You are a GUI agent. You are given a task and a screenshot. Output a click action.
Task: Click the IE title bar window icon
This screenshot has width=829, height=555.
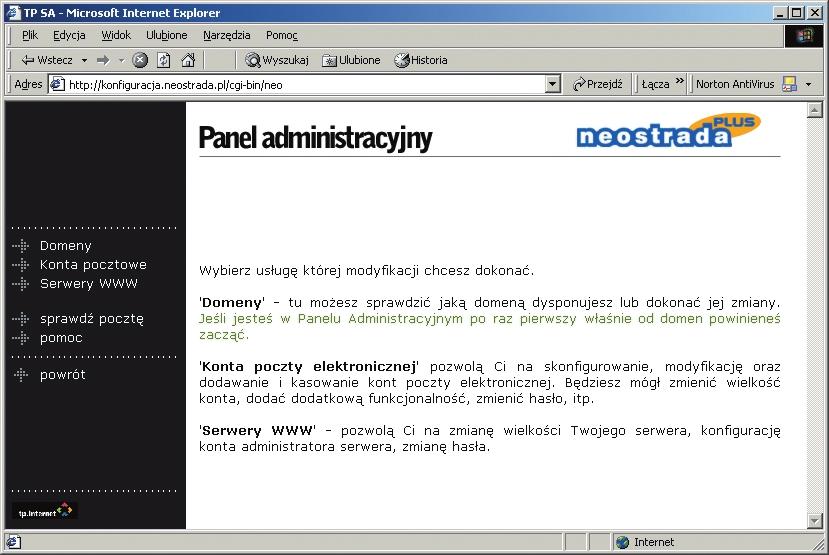(13, 13)
